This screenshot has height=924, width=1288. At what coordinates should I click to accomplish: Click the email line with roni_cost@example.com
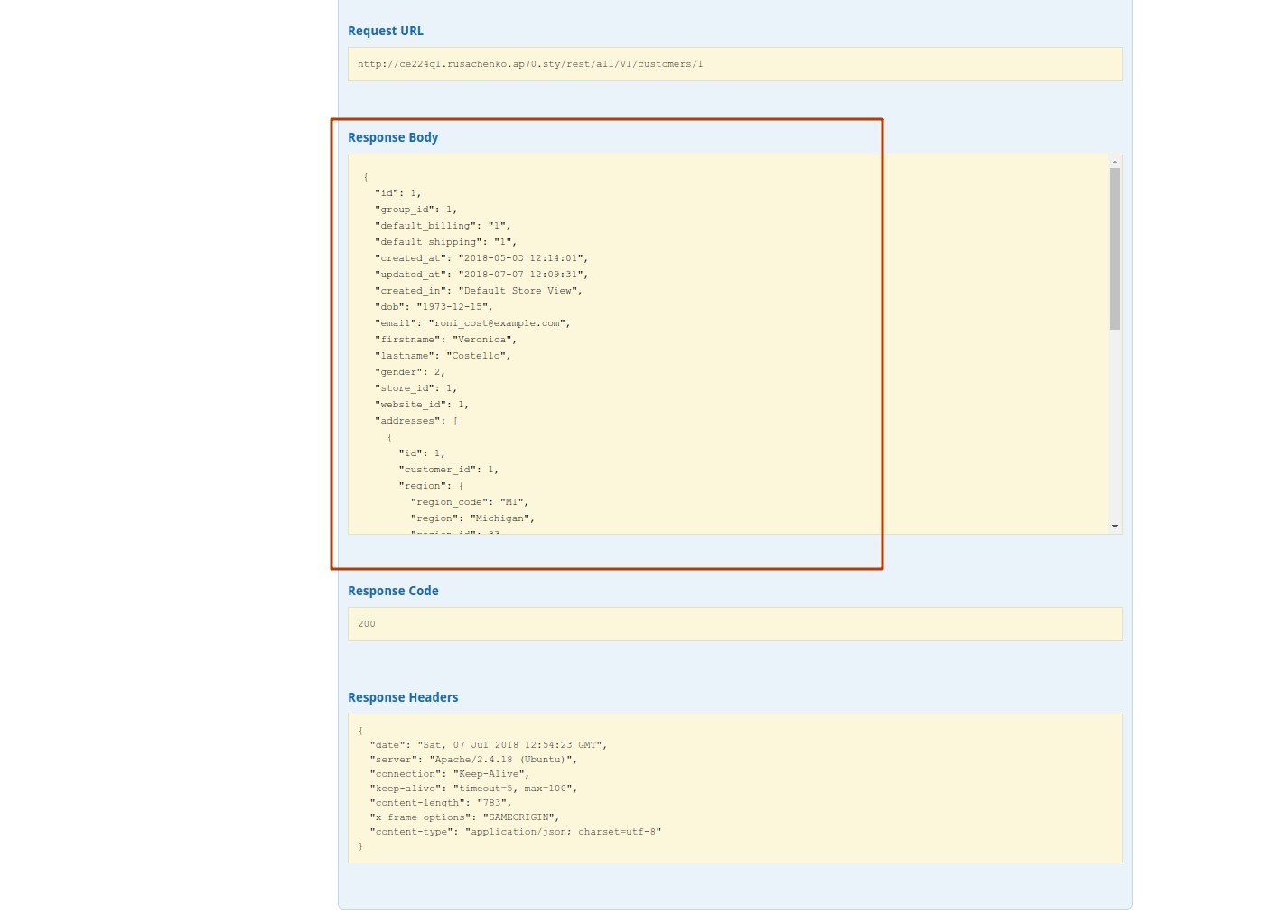click(x=472, y=323)
